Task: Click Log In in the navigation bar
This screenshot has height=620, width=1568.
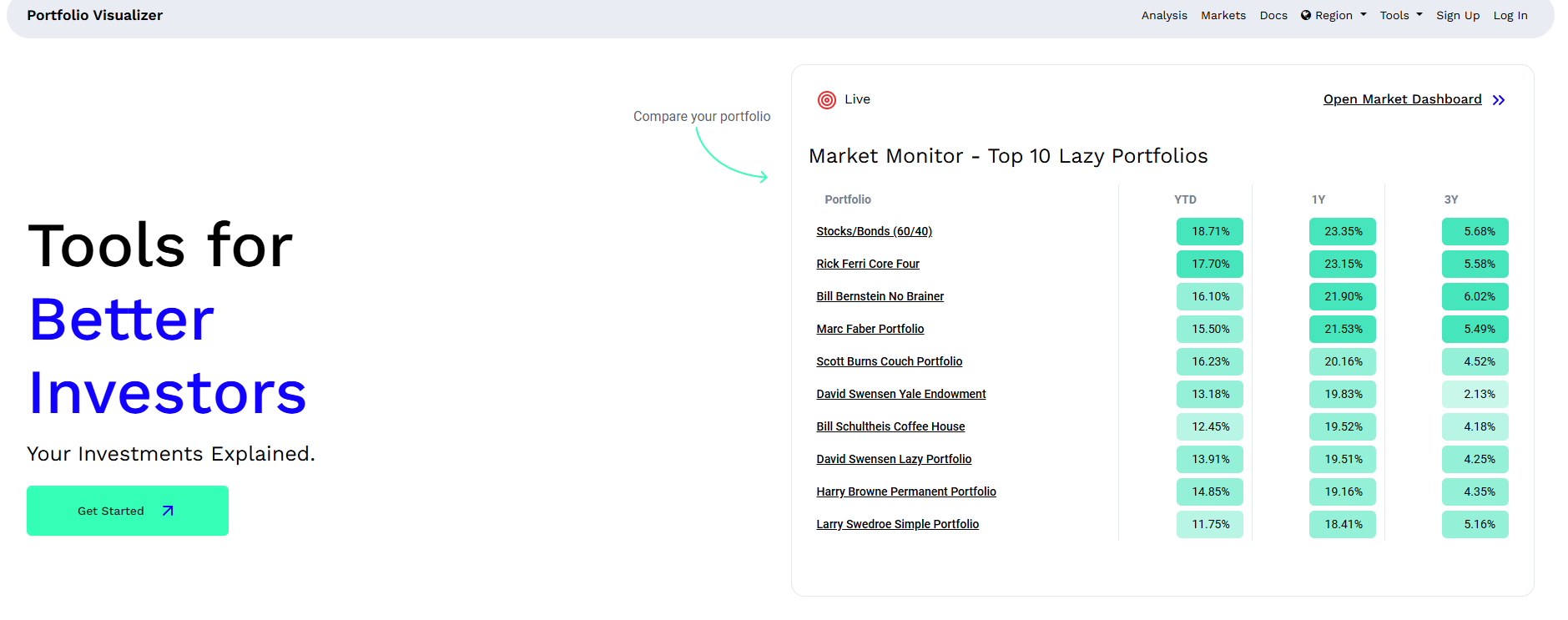Action: (1510, 15)
